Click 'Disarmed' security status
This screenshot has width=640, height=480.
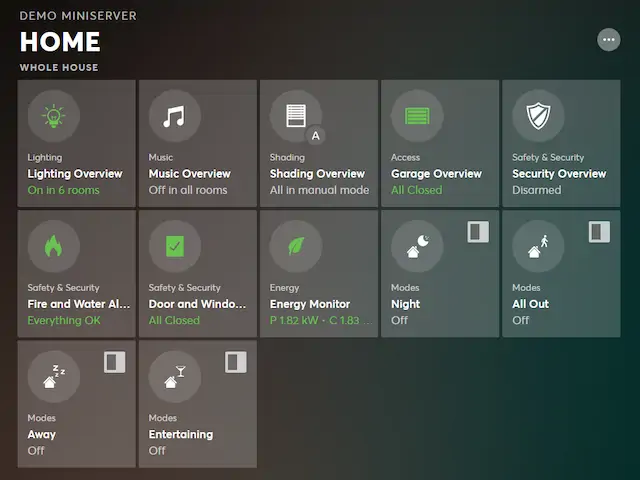coord(537,190)
